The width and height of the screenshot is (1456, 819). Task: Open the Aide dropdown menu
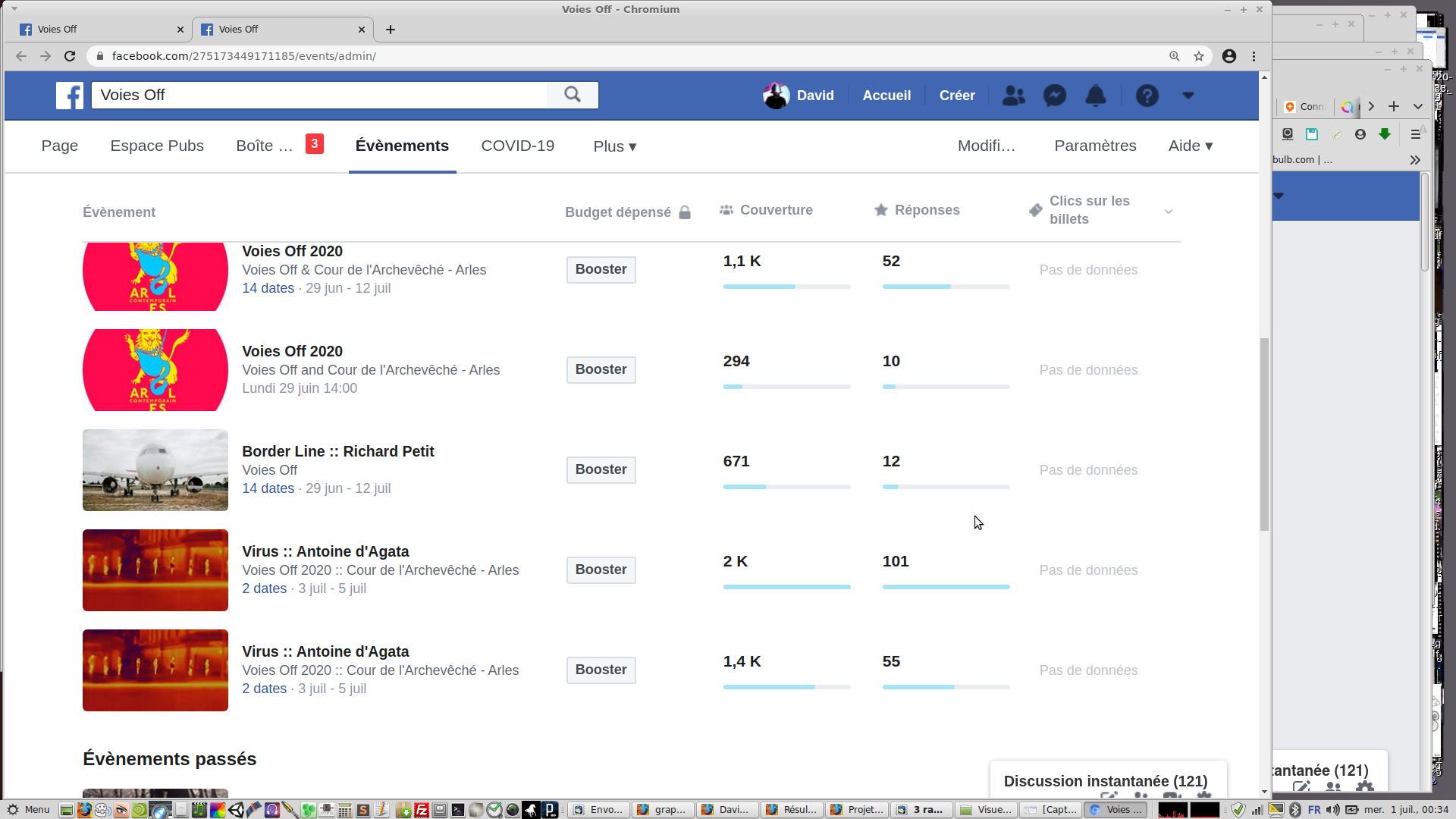tap(1190, 146)
